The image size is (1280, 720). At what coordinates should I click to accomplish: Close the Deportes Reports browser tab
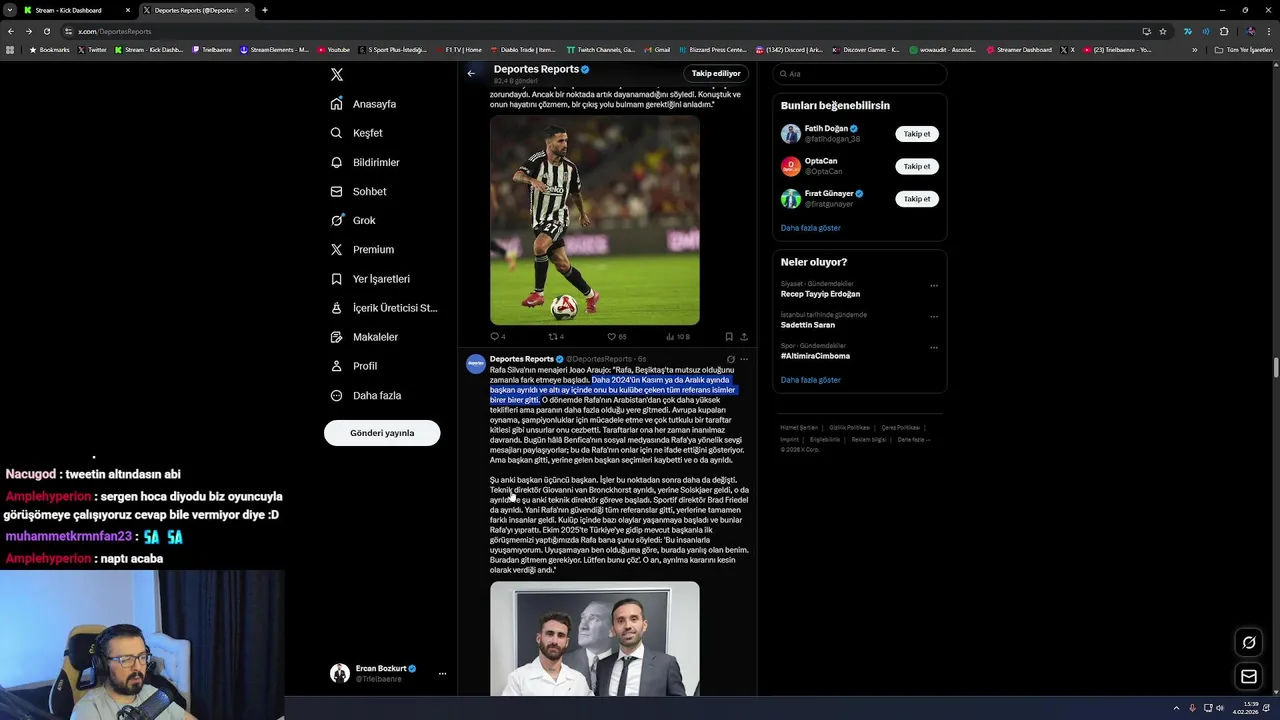(x=247, y=10)
